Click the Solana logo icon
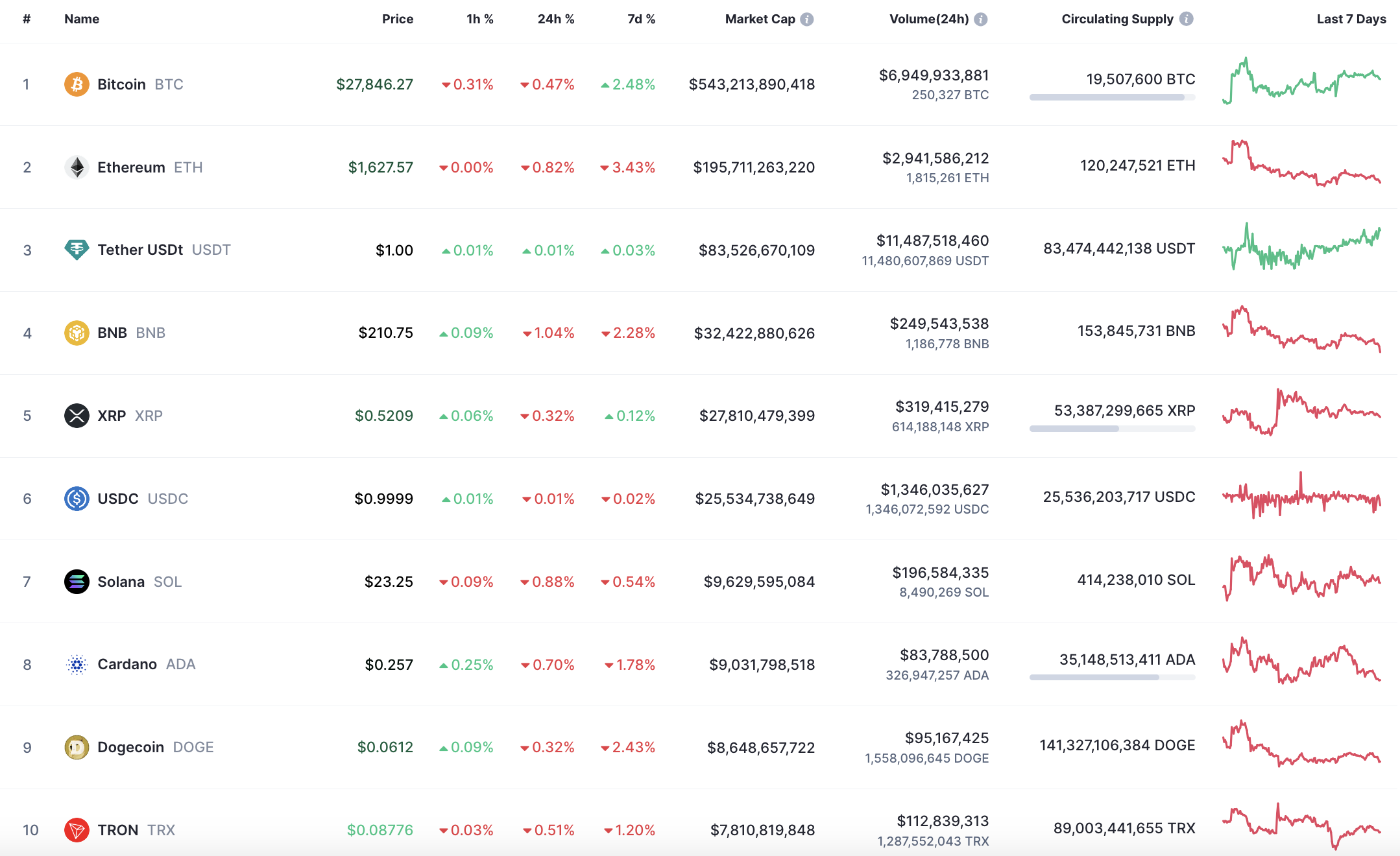The height and width of the screenshot is (856, 1400). 77,582
